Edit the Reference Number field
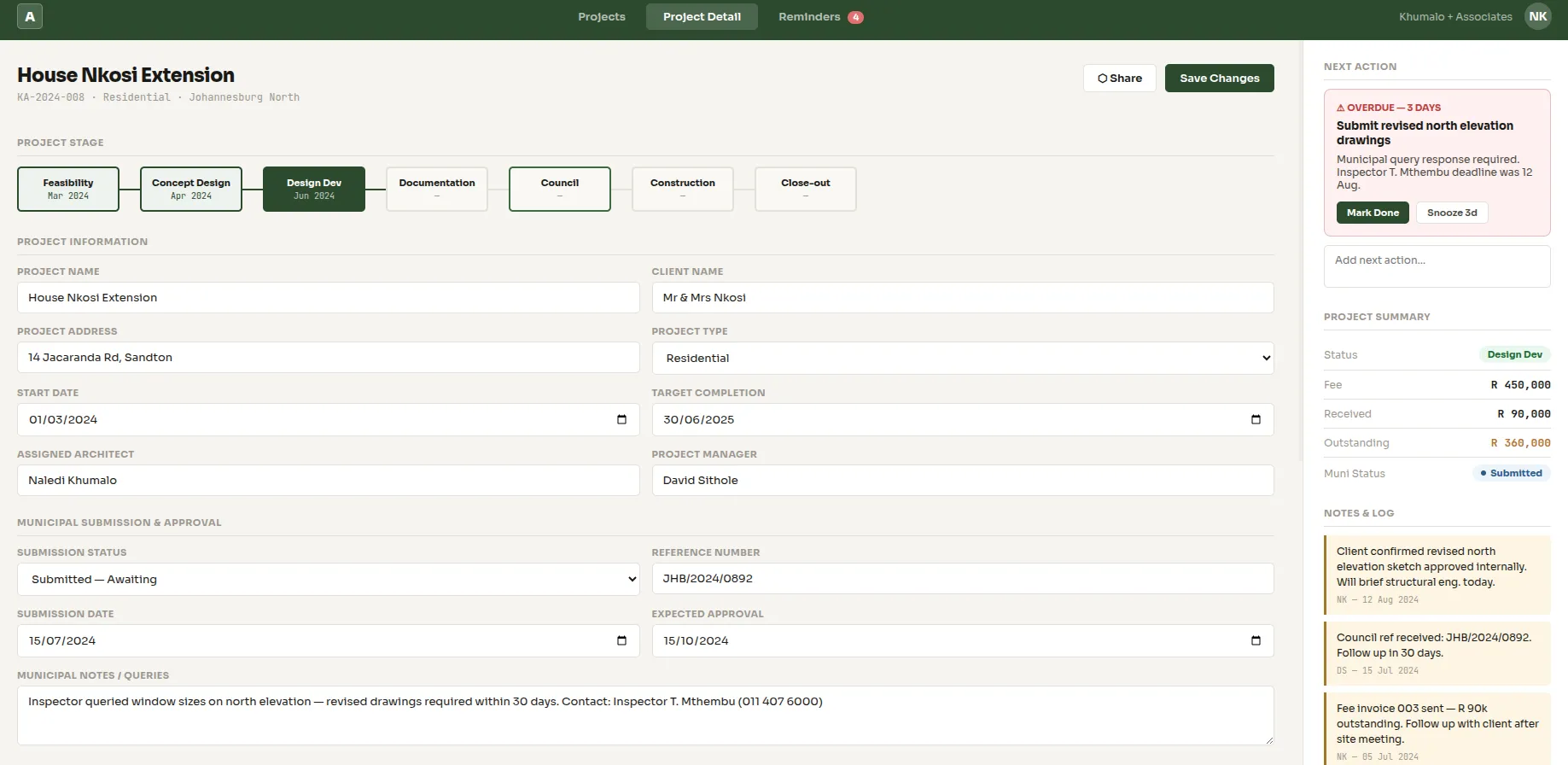This screenshot has width=1568, height=765. pyautogui.click(x=962, y=578)
